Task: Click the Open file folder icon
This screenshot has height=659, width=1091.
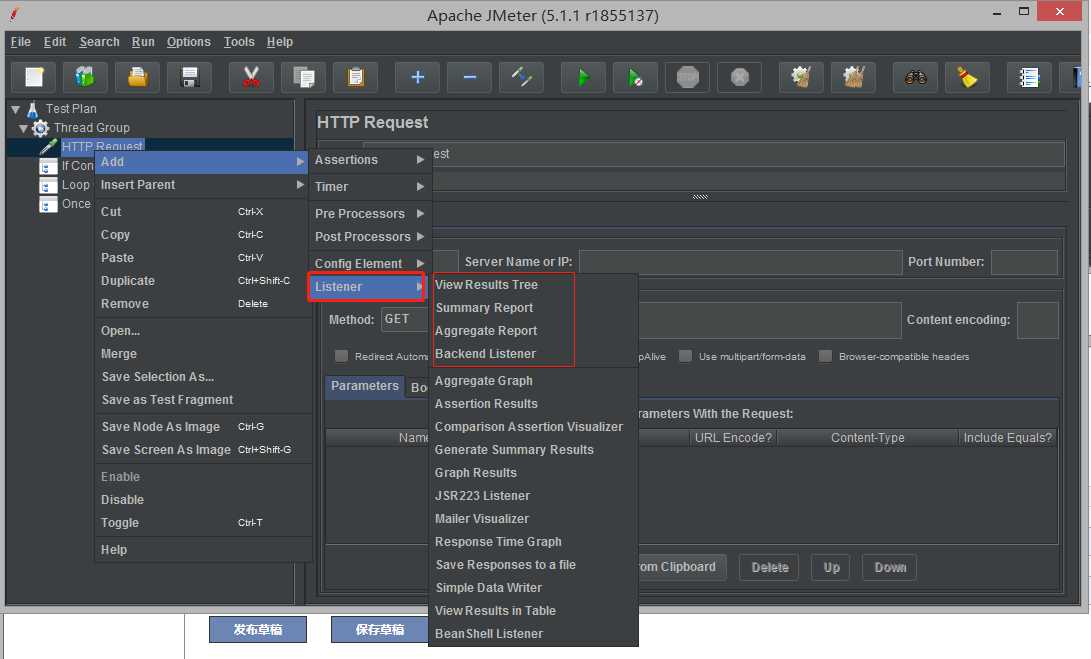Action: coord(138,77)
